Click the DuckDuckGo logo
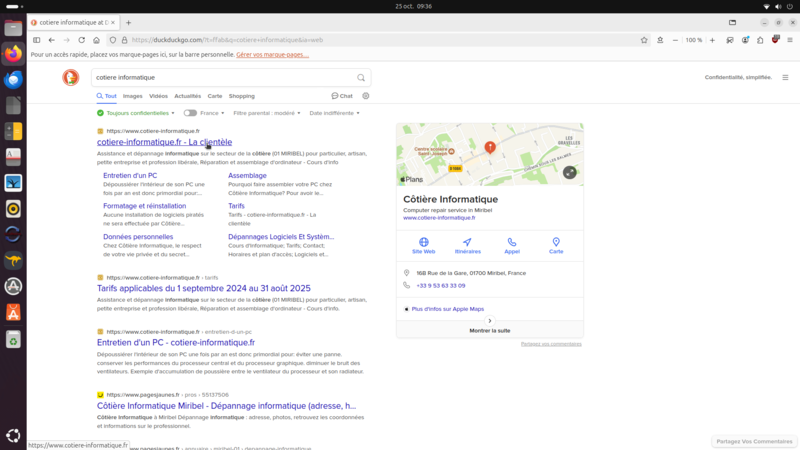This screenshot has width=800, height=450. [x=71, y=78]
